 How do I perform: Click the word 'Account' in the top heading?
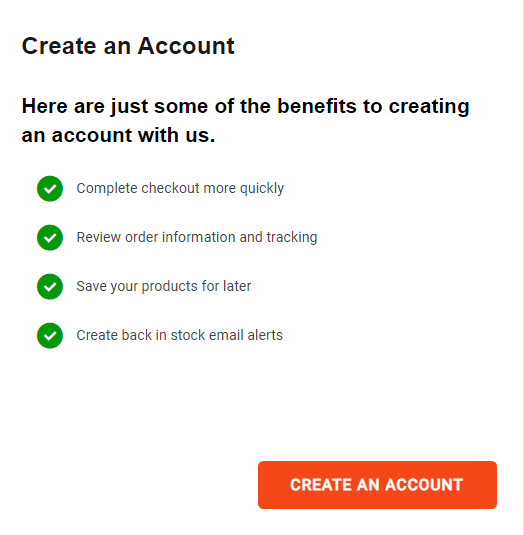(x=186, y=46)
